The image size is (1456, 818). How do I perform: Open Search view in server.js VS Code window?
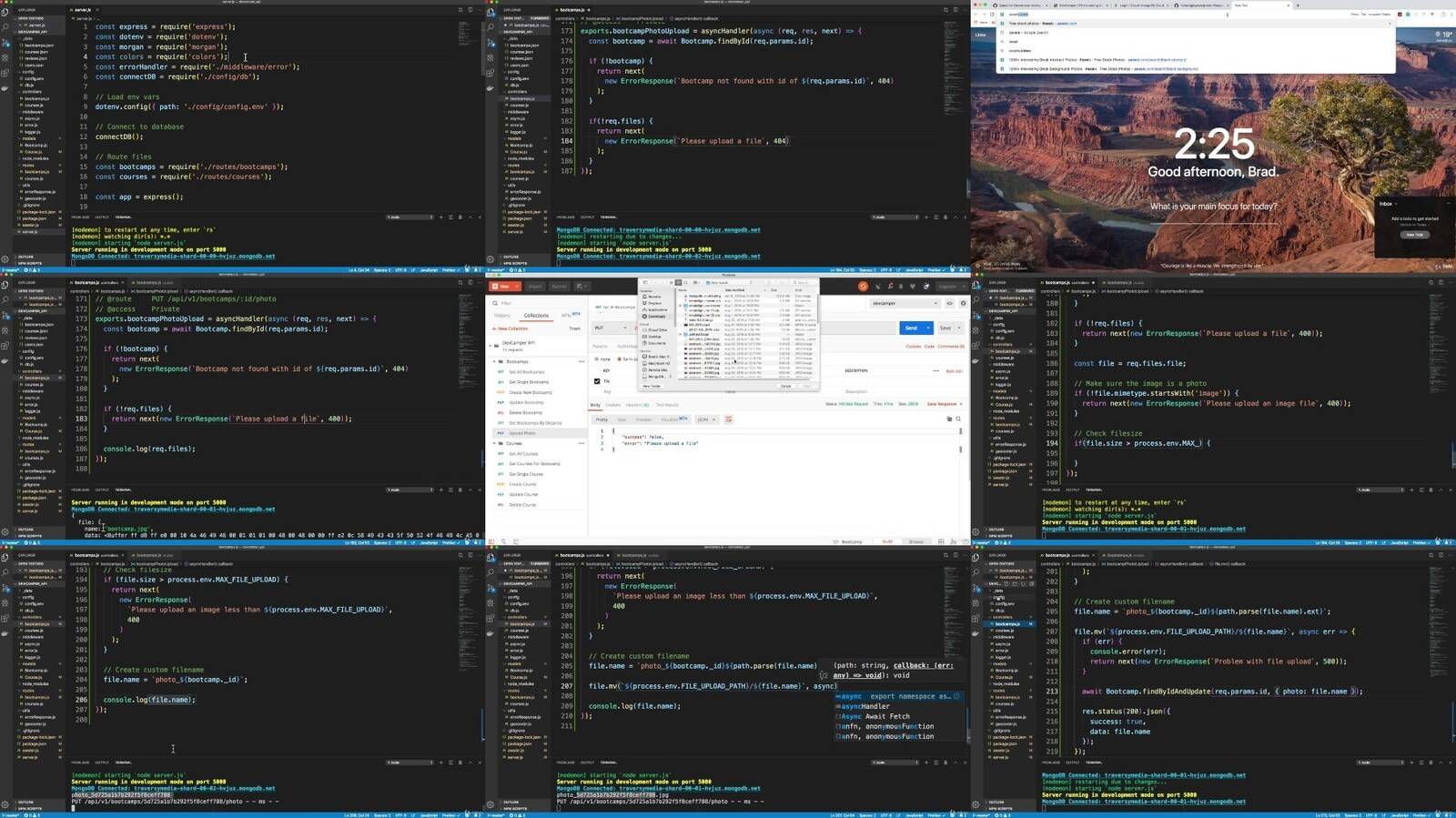pyautogui.click(x=5, y=26)
